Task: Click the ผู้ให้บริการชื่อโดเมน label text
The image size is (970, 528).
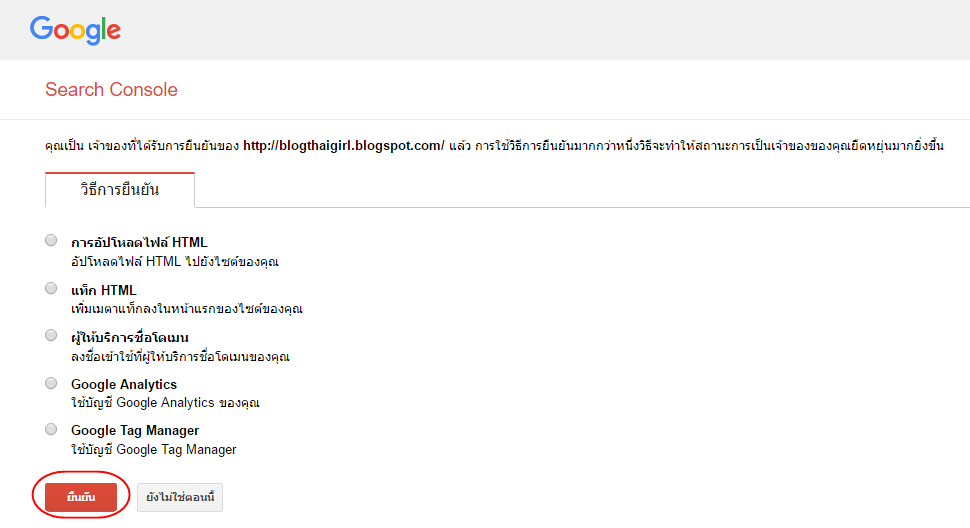Action: [130, 338]
